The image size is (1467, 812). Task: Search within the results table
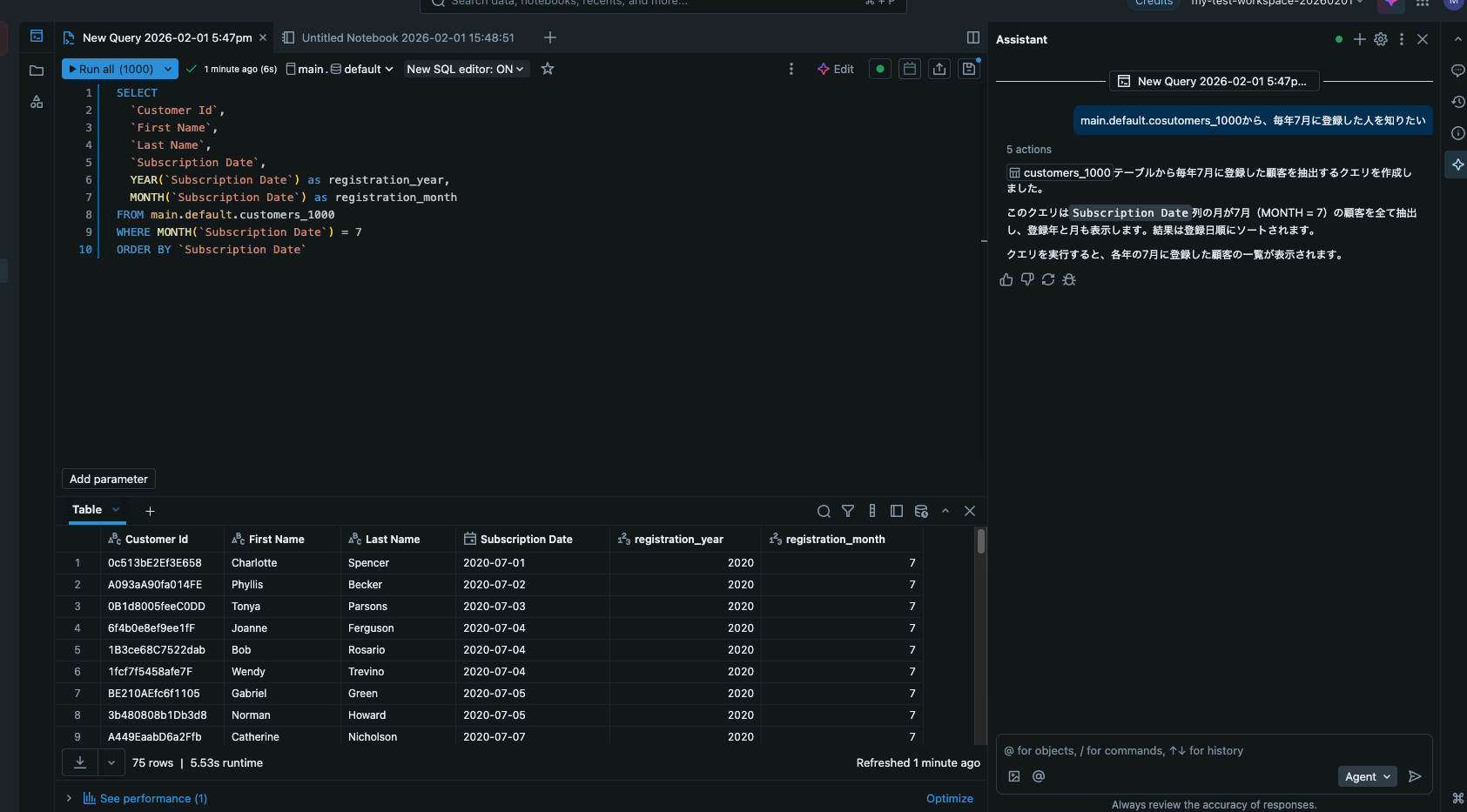click(824, 511)
